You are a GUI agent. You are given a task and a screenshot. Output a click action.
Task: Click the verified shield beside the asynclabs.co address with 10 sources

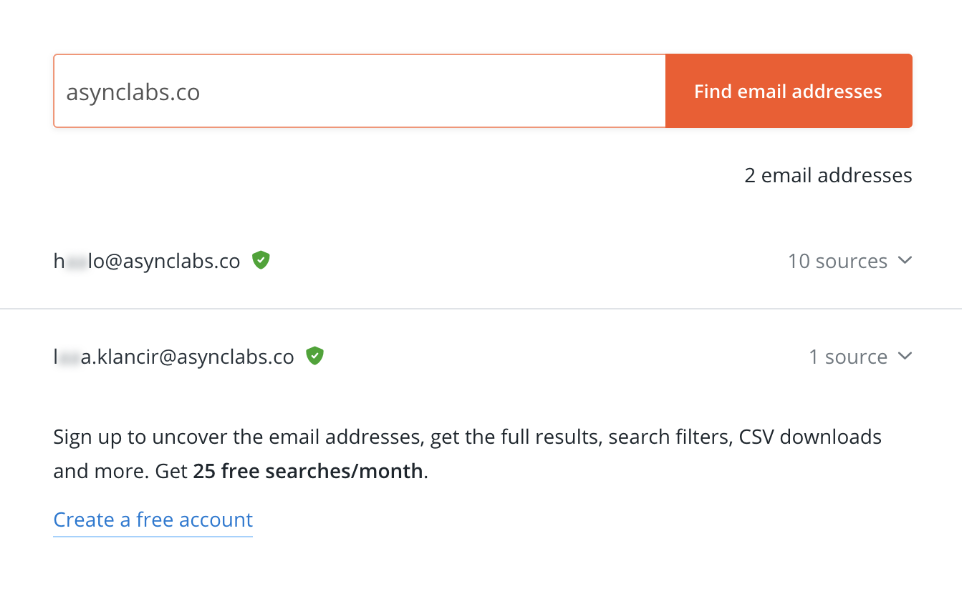261,260
